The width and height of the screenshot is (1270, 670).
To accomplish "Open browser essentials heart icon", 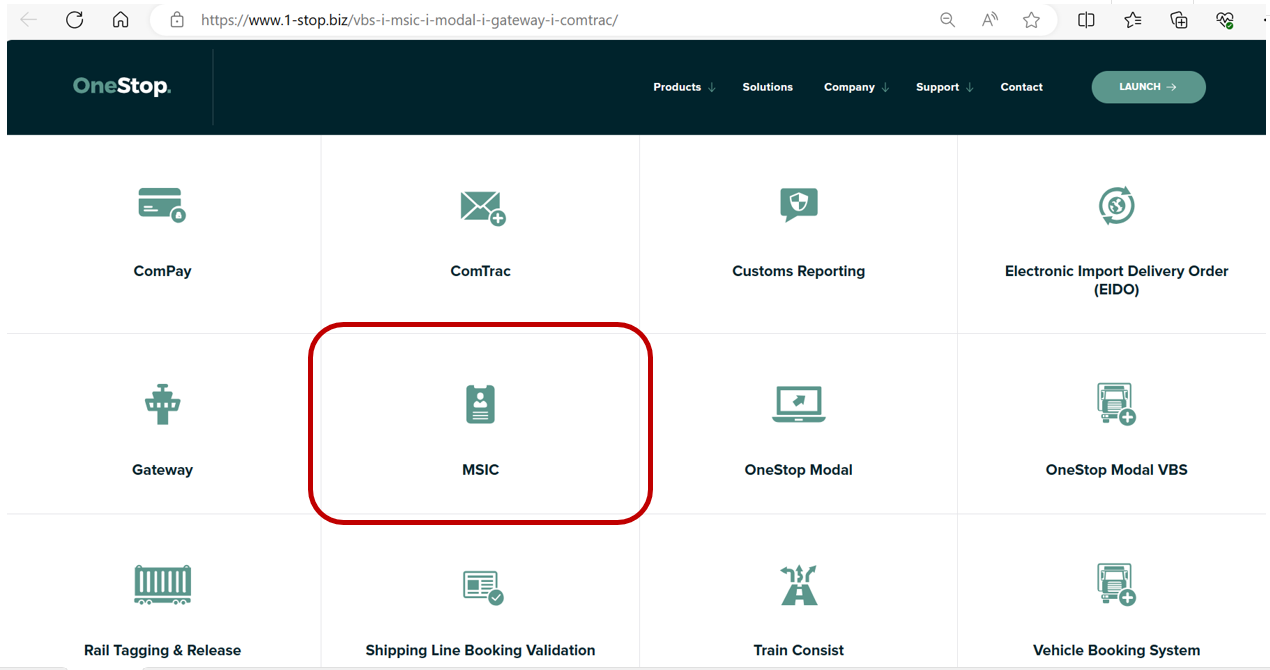I will [x=1225, y=20].
